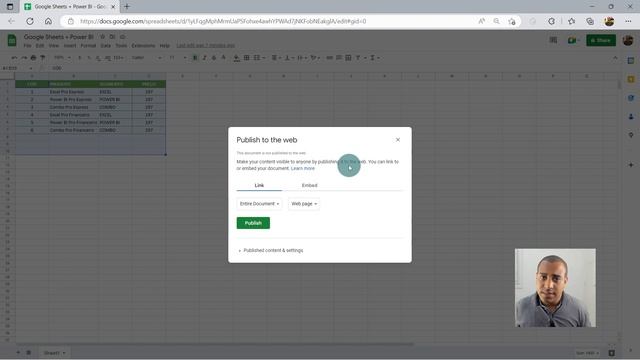This screenshot has width=640, height=360.
Task: Click the Last edit history link
Action: [205, 46]
